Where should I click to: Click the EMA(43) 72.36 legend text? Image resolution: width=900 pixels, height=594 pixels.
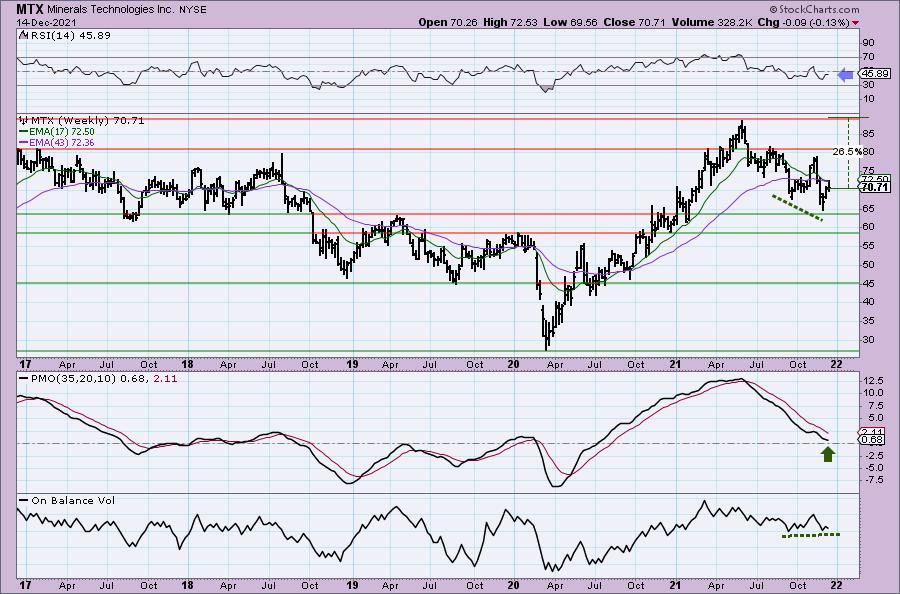click(x=61, y=143)
